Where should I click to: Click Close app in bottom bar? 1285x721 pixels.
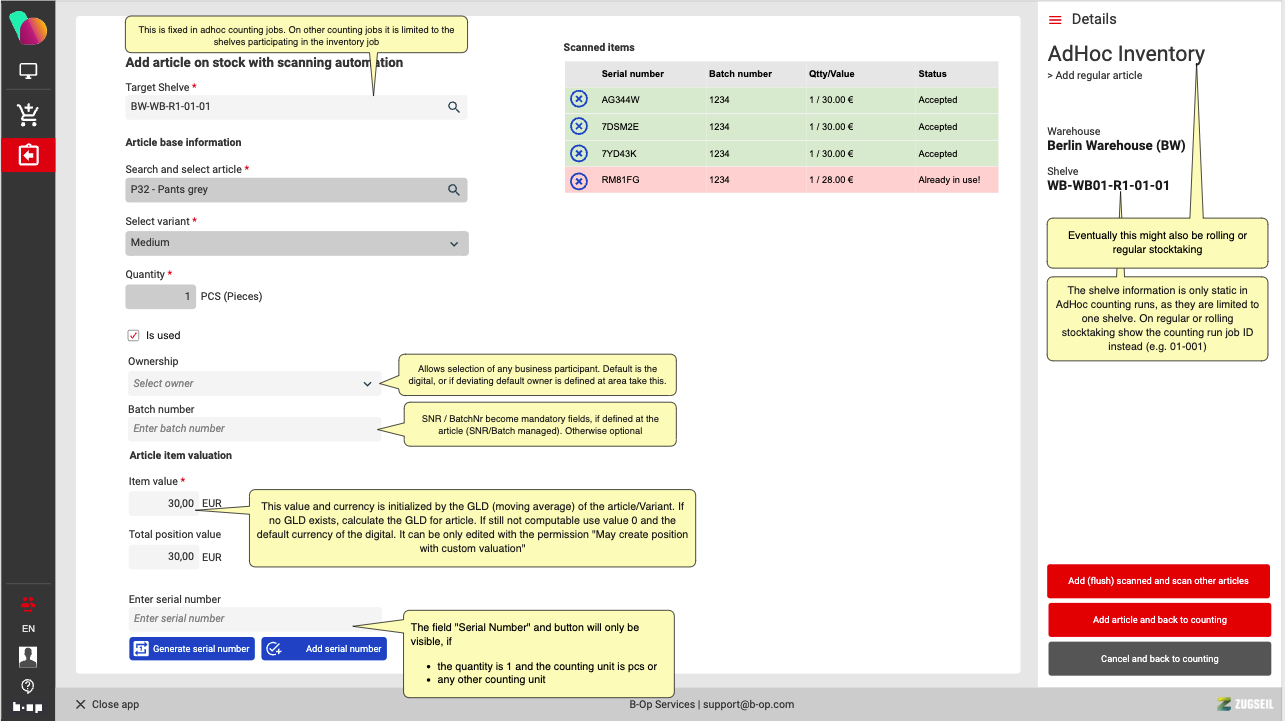pos(107,704)
